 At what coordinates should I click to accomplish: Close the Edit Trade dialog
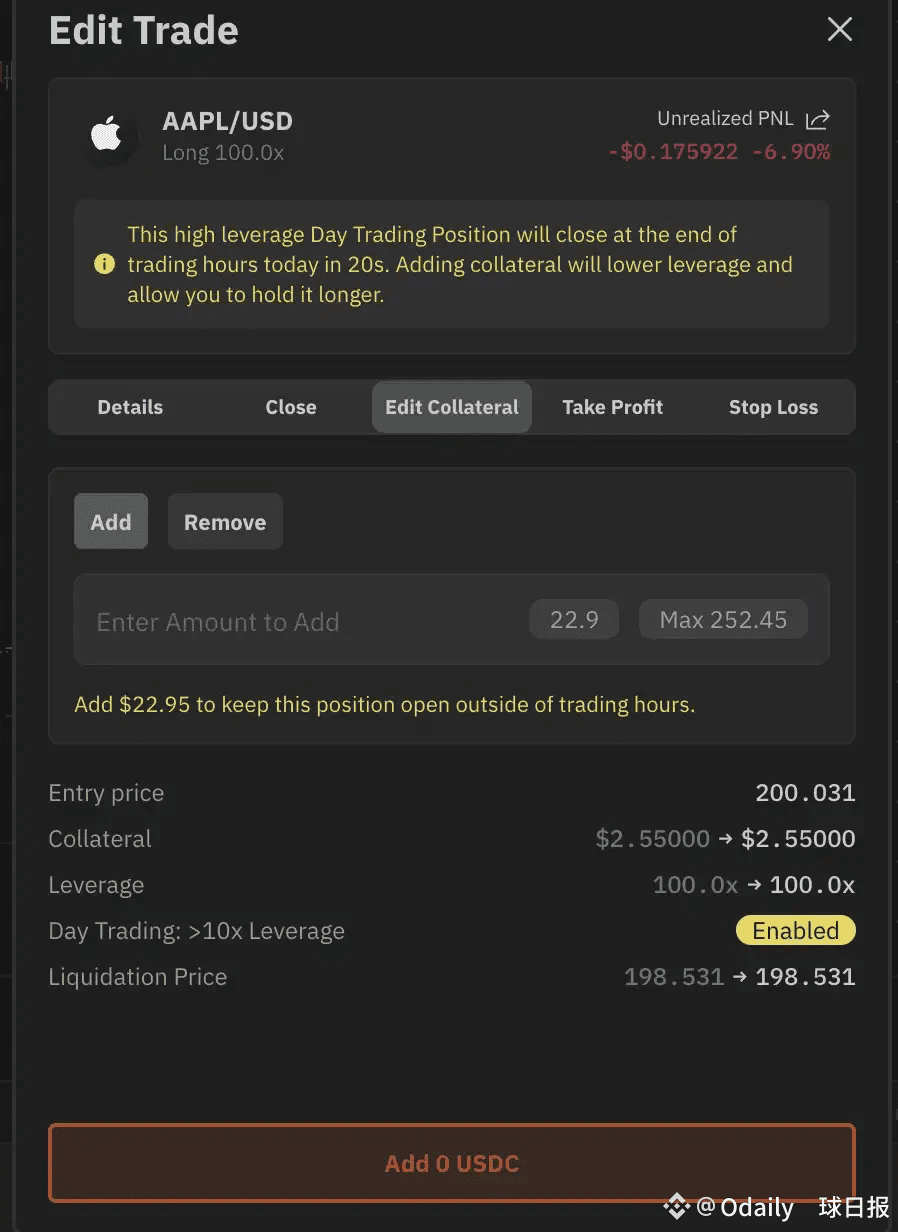click(839, 30)
